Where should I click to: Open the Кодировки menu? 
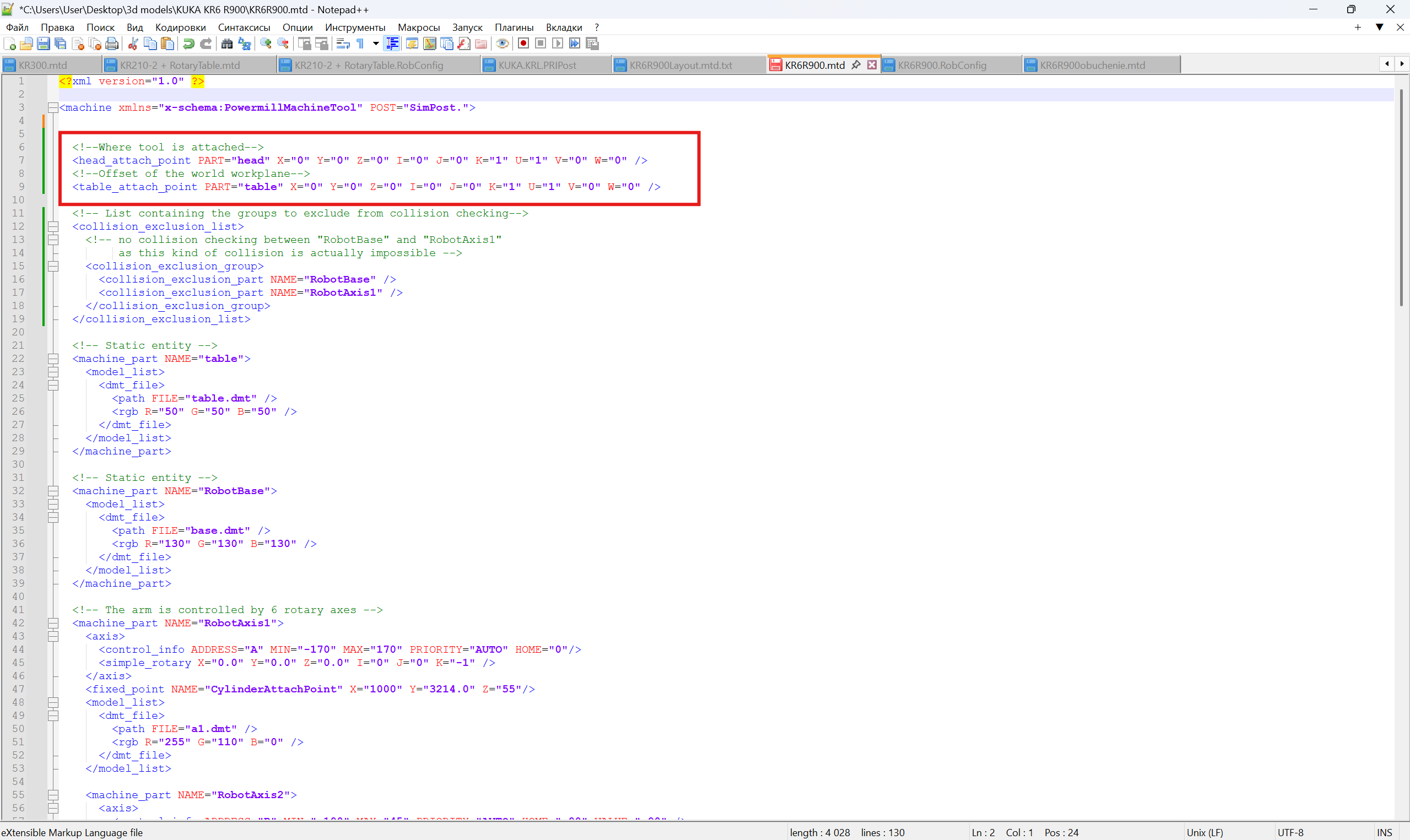[x=180, y=27]
